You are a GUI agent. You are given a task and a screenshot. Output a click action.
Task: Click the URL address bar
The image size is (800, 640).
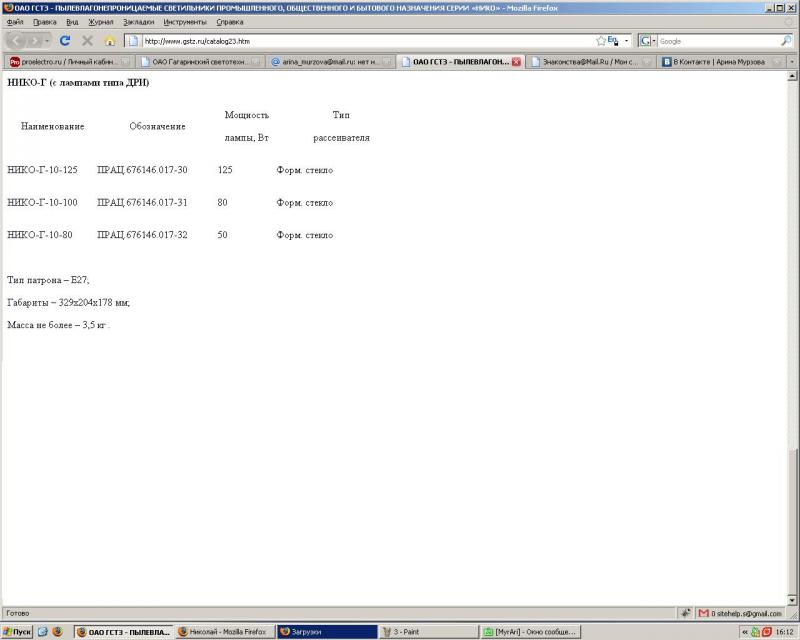360,41
